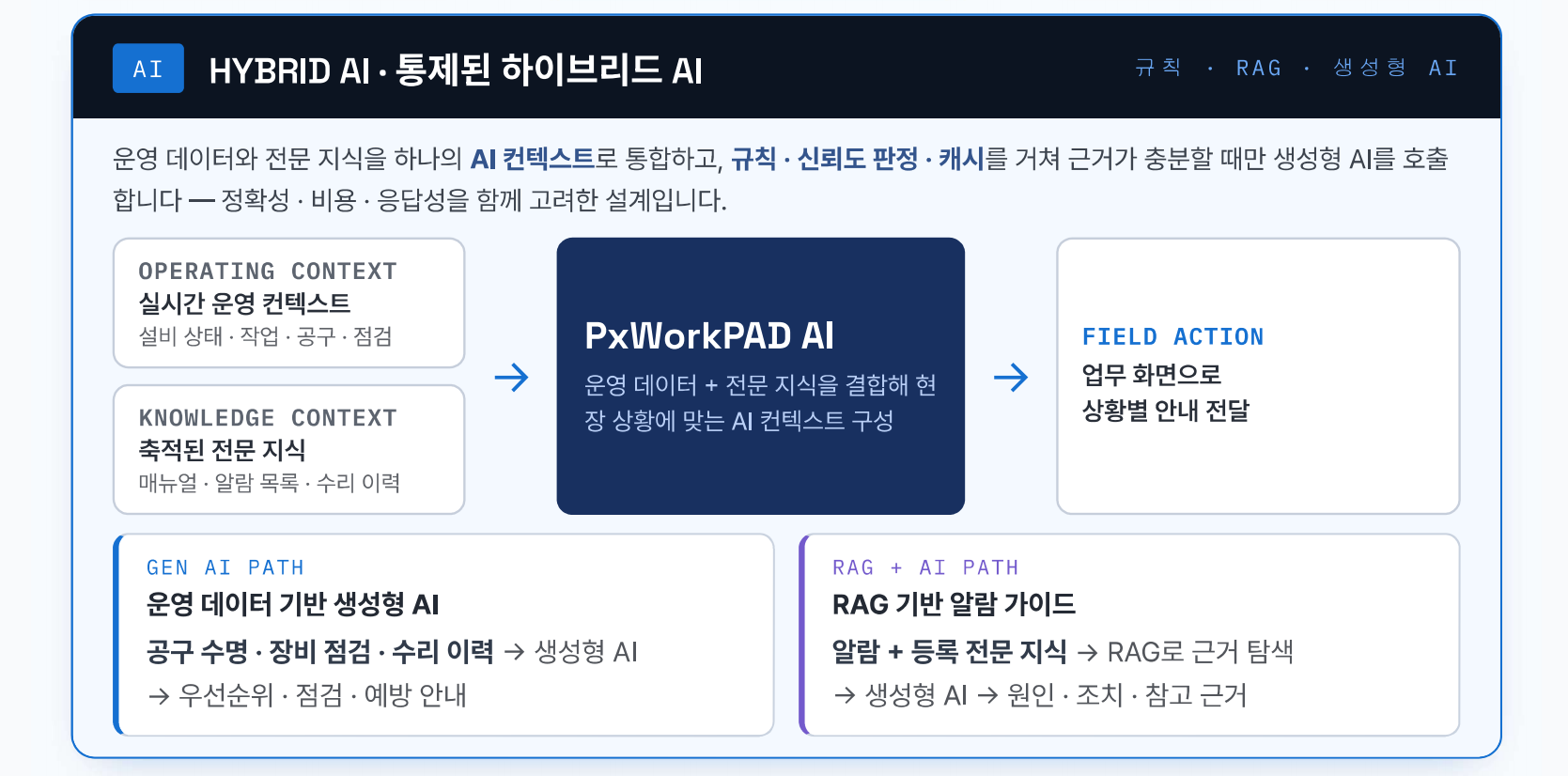Click the bold "규칙 · 신뢰도 판정 · 캐시" phrase
Screen dimensions: 1568x776
tap(857, 159)
